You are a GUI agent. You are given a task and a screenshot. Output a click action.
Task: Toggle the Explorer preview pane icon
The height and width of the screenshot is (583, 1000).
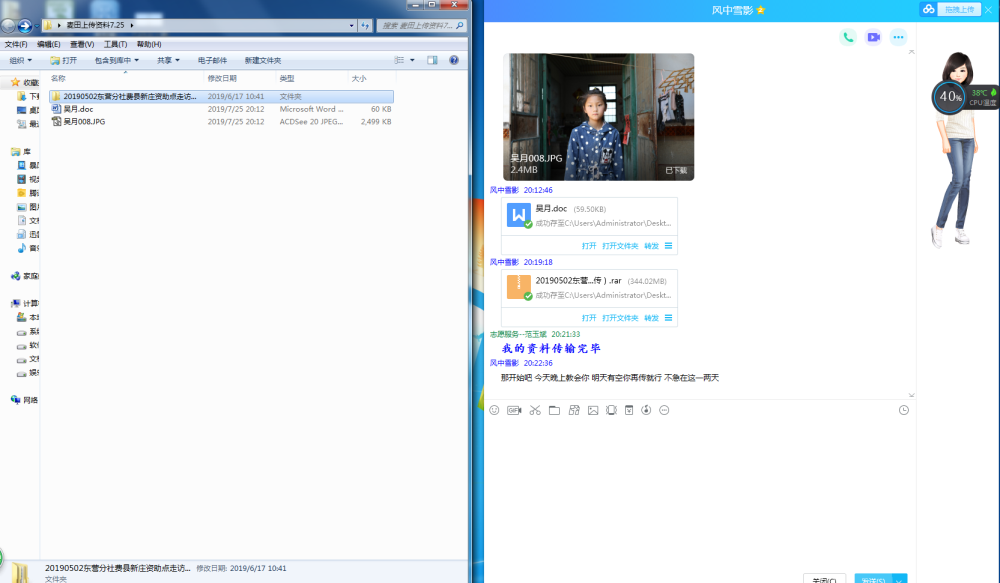[432, 60]
